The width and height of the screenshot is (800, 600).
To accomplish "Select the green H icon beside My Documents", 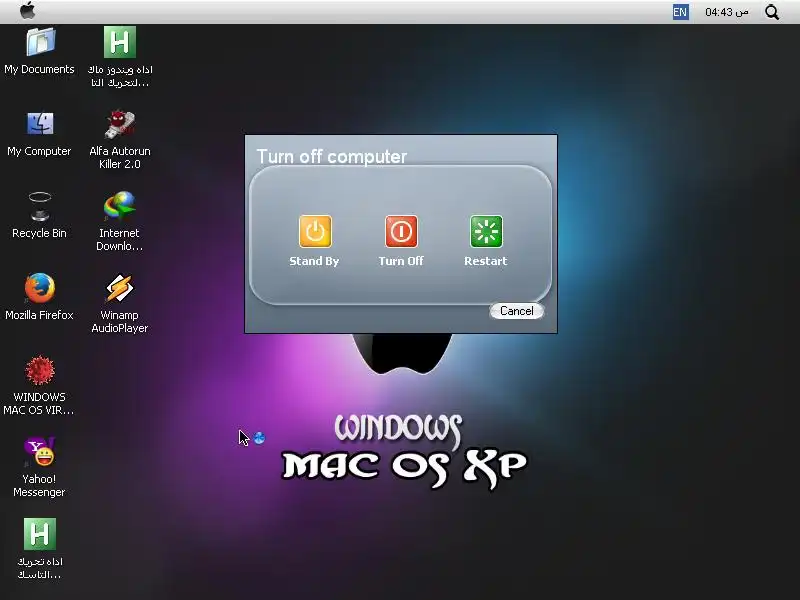I will (x=120, y=42).
